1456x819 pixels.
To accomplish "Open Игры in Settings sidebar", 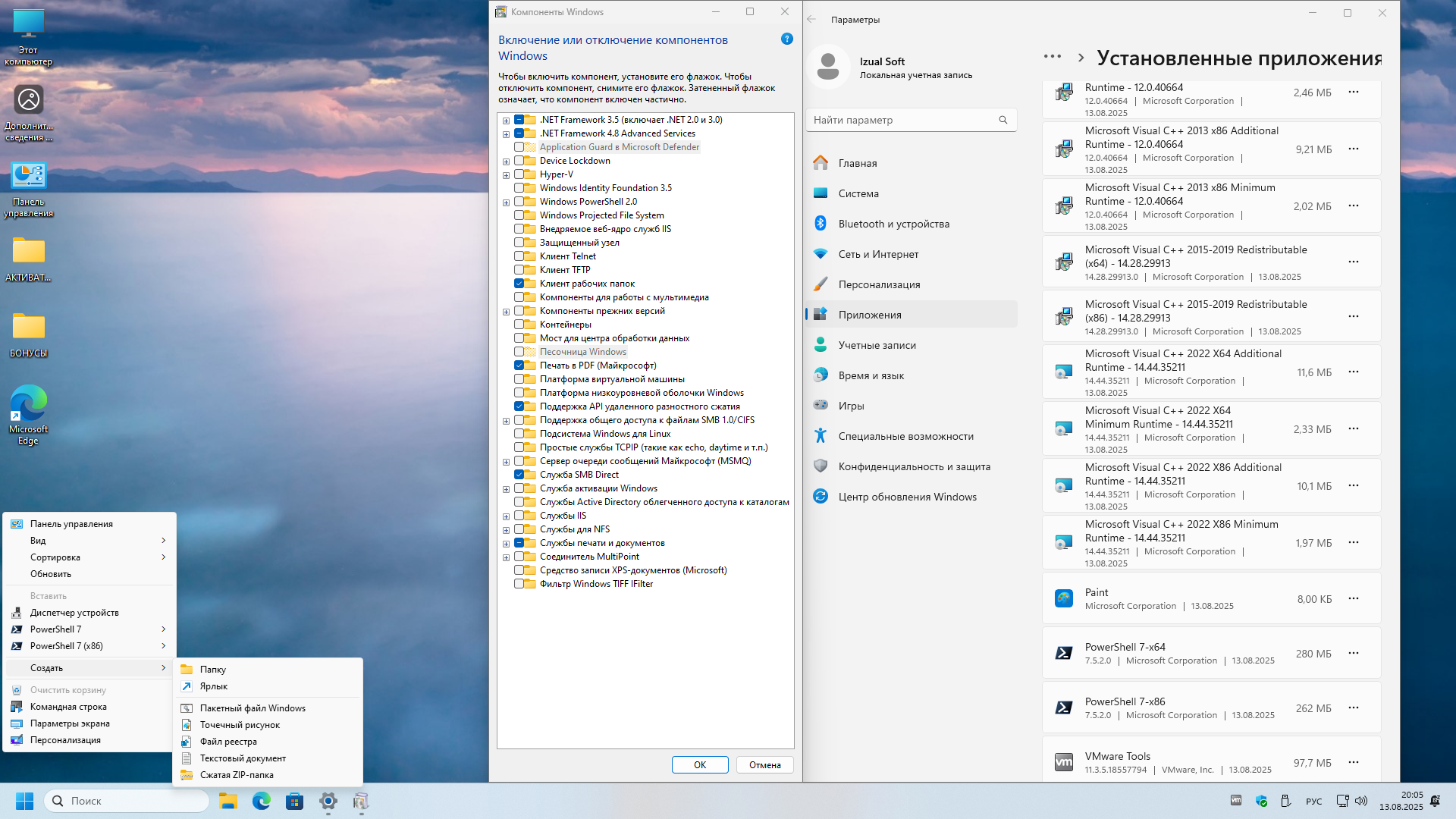I will click(x=912, y=406).
